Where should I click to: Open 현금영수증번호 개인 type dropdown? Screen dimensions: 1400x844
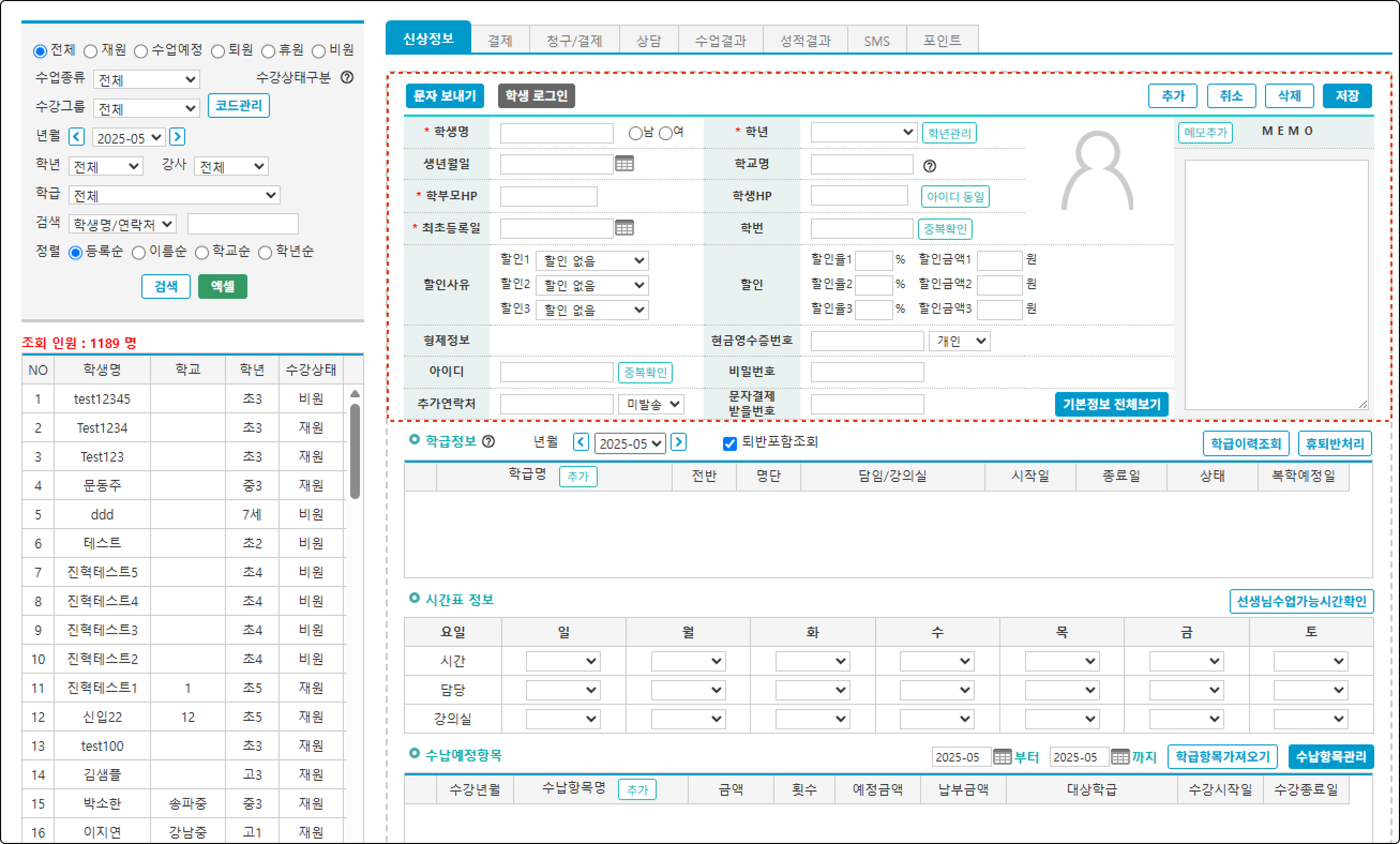pos(959,341)
